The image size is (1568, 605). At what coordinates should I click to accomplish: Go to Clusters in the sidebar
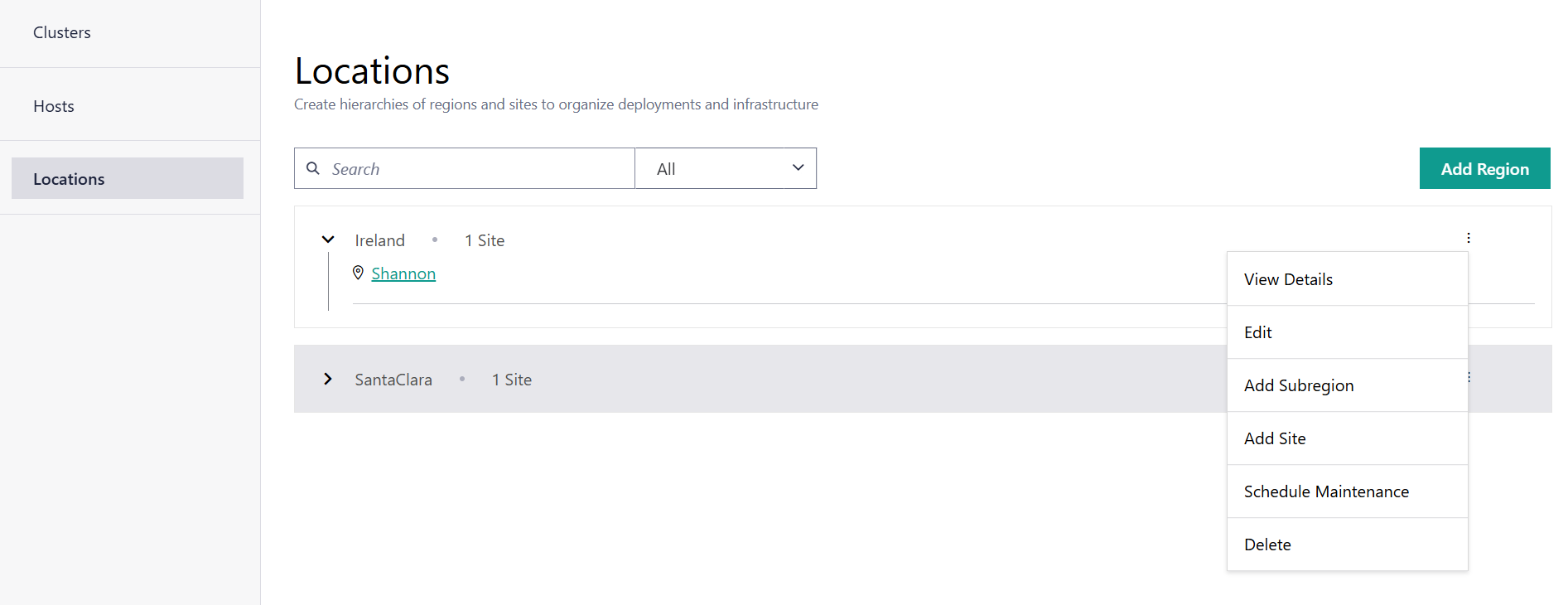tap(62, 32)
